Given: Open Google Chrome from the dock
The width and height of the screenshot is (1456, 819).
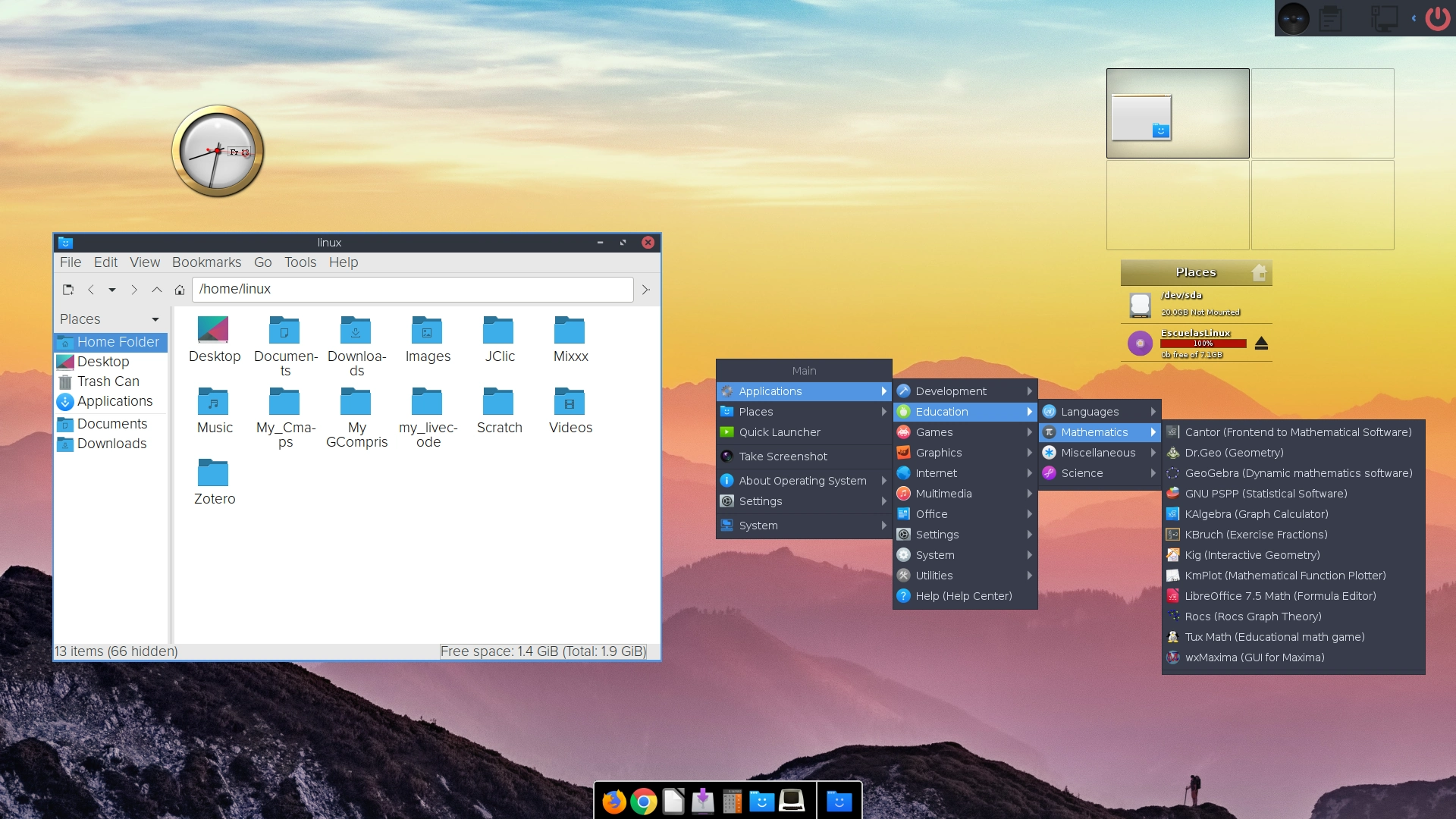Looking at the screenshot, I should point(643,800).
